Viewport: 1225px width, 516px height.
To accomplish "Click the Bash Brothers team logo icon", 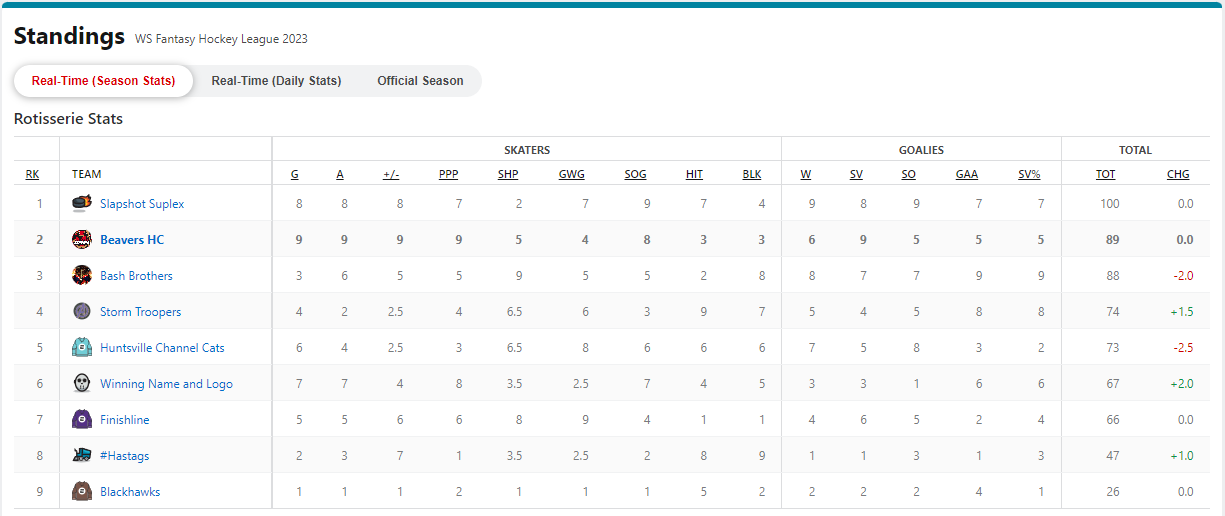I will coord(82,276).
